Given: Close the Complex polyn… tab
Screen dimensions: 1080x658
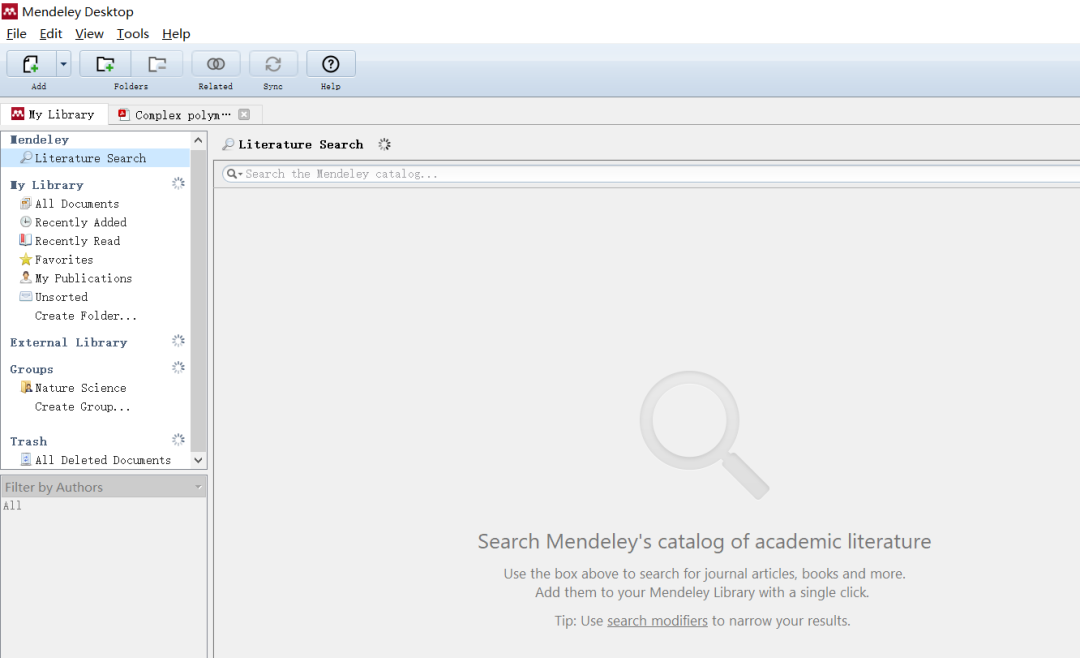Looking at the screenshot, I should (x=244, y=114).
